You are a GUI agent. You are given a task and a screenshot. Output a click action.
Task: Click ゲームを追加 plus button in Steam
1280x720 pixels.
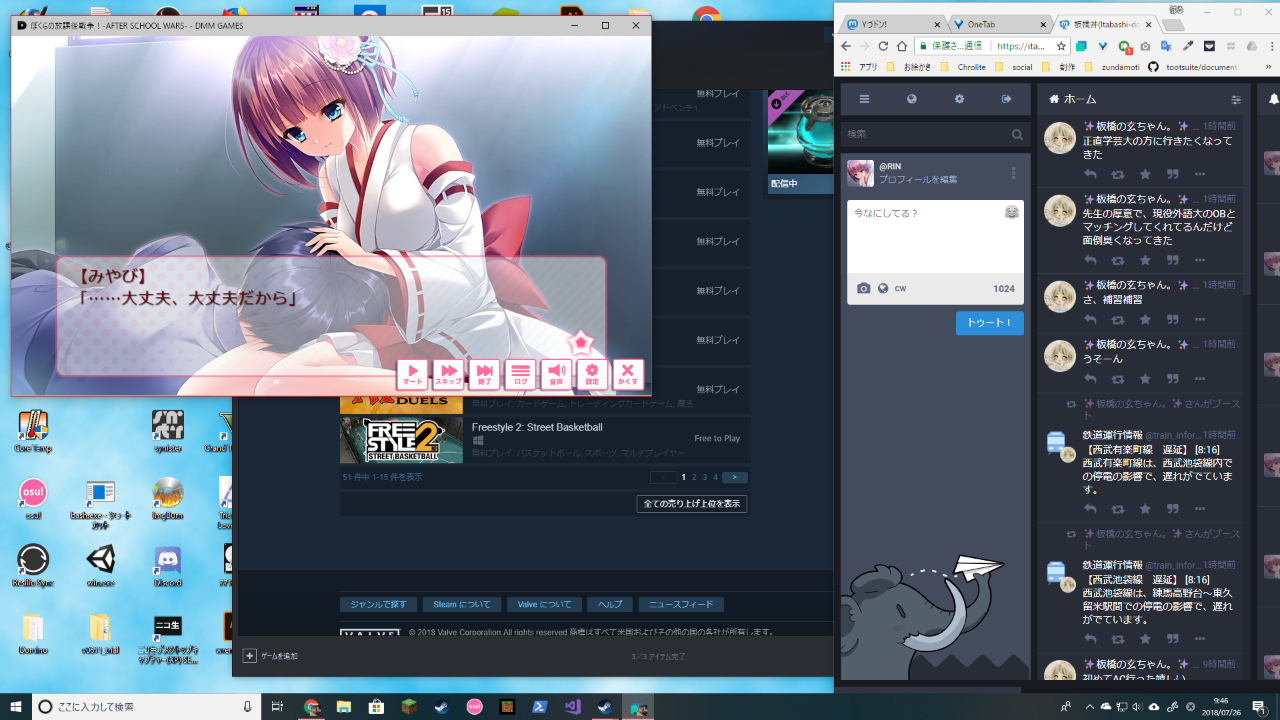(x=250, y=656)
